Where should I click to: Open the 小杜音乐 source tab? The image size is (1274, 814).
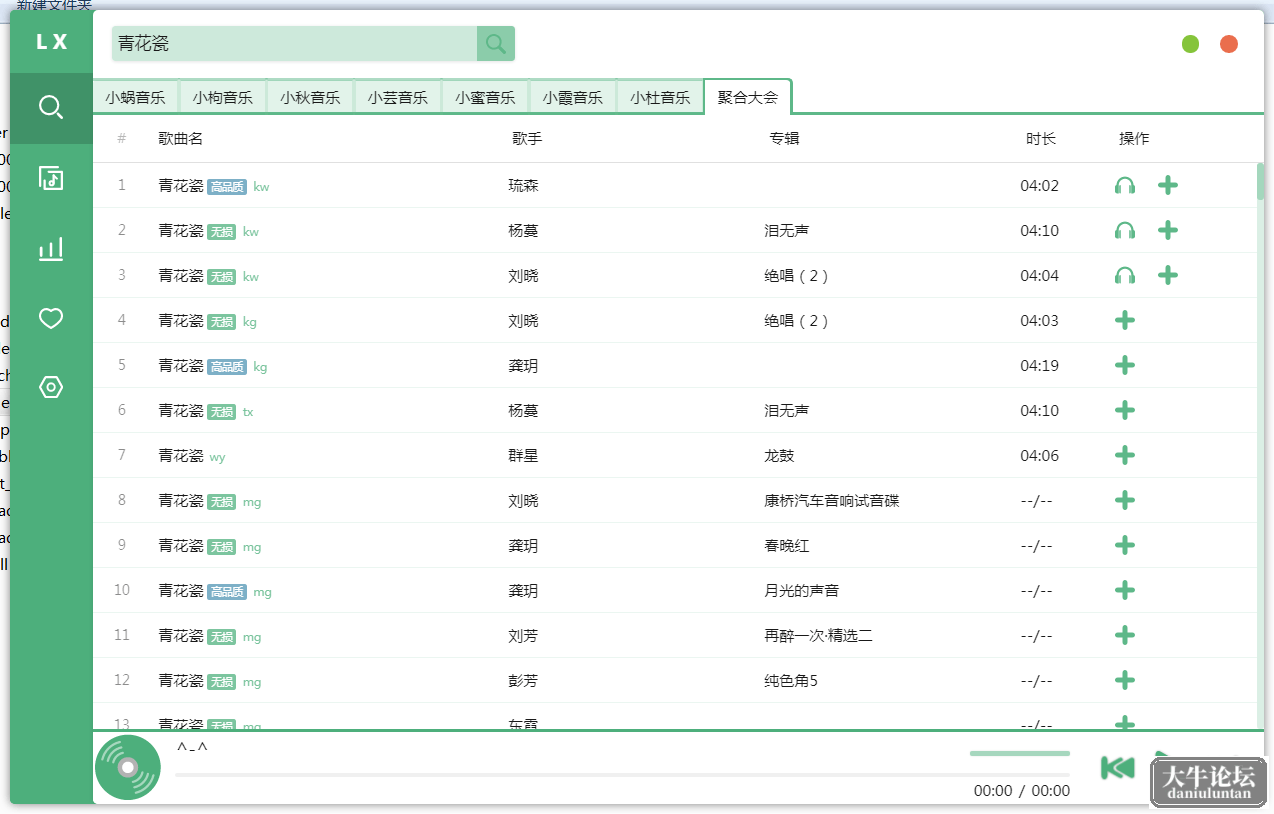point(660,97)
